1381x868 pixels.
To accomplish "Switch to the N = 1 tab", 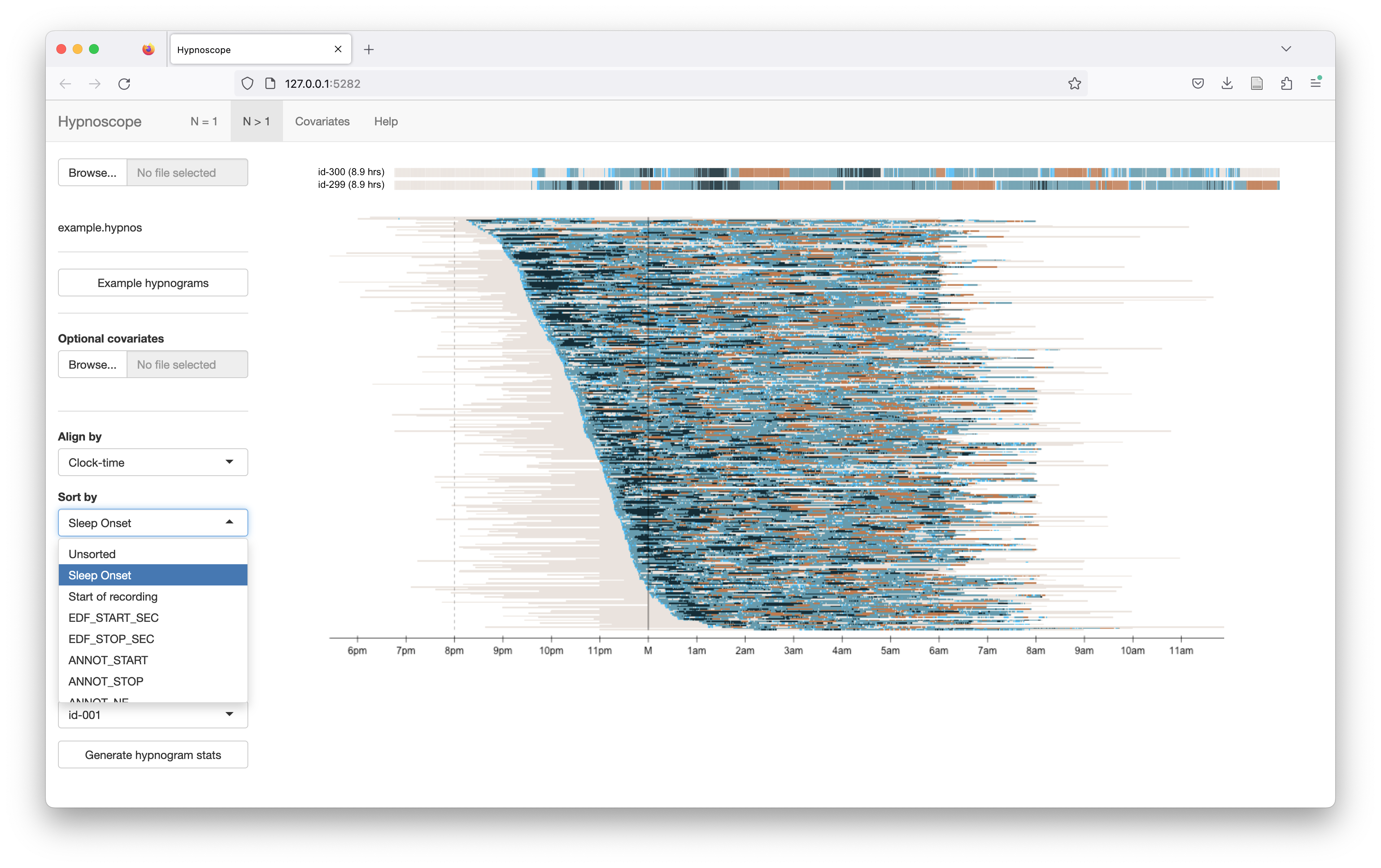I will [x=204, y=122].
